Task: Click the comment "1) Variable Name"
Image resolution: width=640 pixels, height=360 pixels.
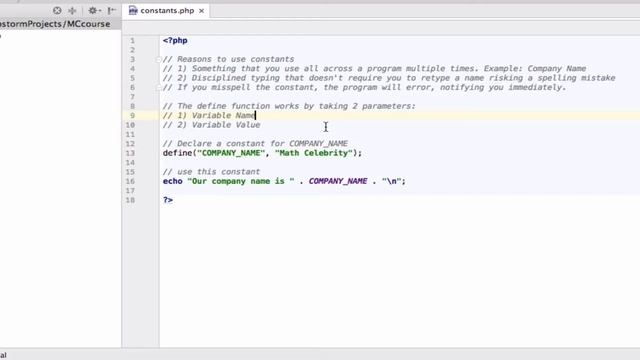Action: [209, 116]
